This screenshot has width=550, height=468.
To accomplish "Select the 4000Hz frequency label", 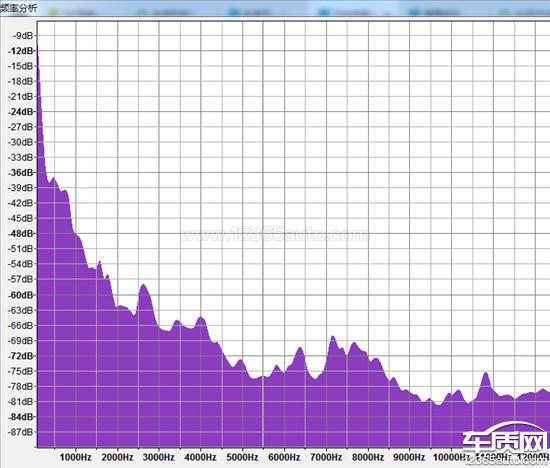I will pos(200,457).
